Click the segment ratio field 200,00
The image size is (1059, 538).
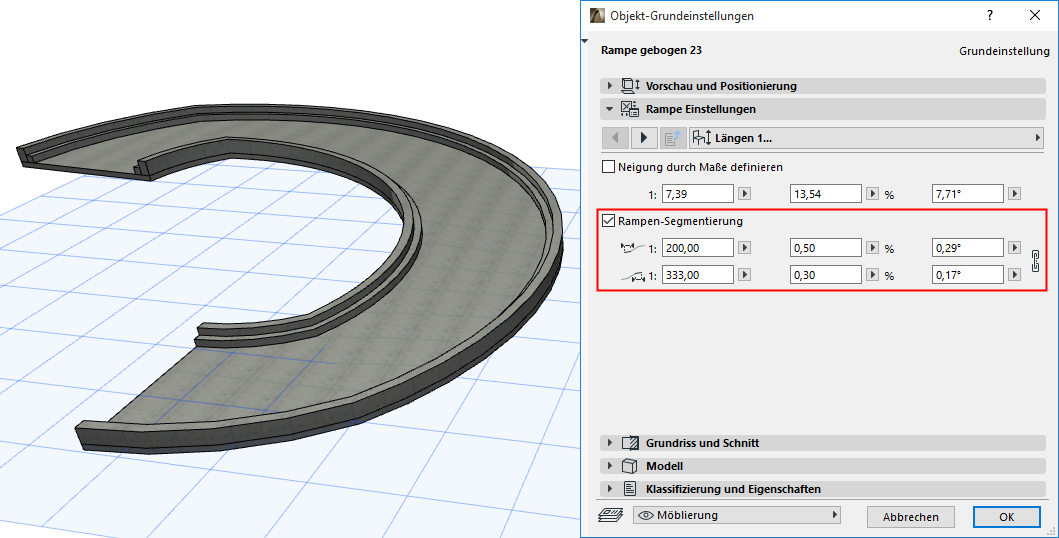tap(698, 248)
